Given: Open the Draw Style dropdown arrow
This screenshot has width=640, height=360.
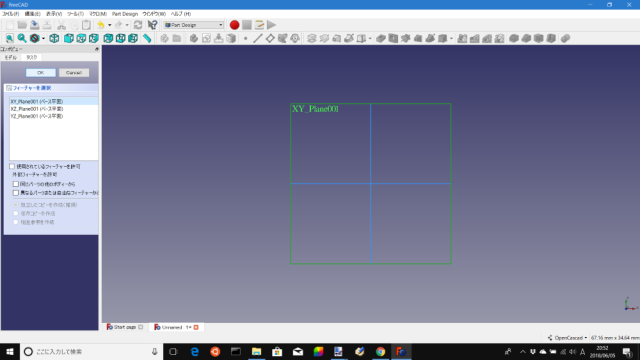Looking at the screenshot, I should (43, 39).
